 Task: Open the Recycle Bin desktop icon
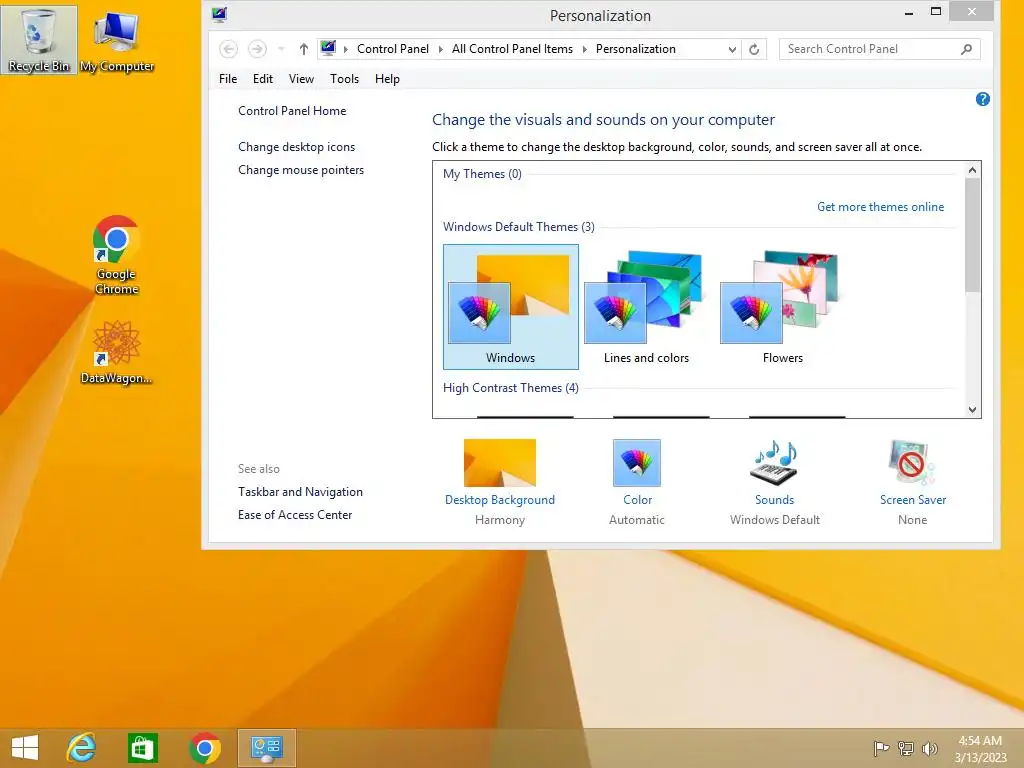click(39, 39)
